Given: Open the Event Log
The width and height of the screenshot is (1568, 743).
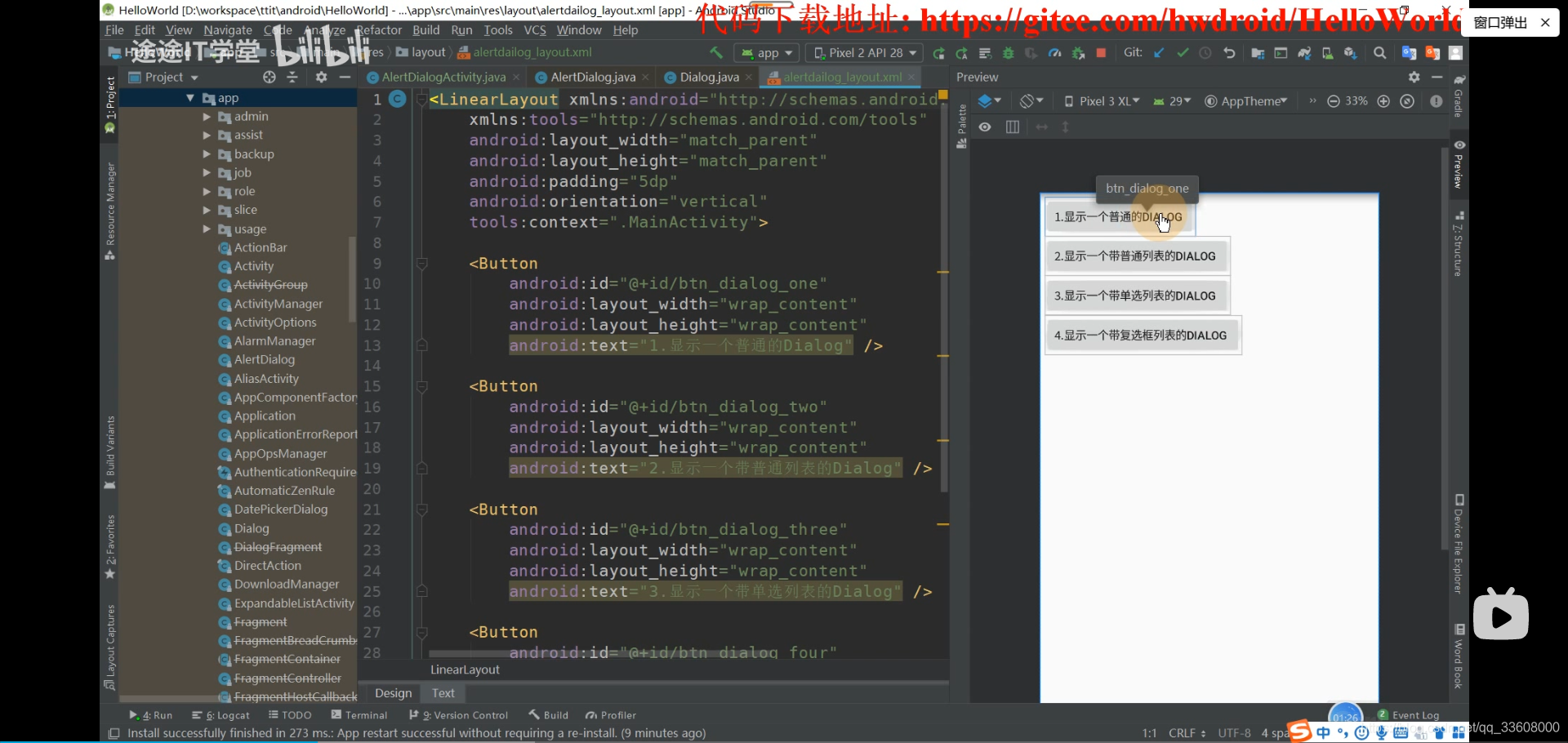Looking at the screenshot, I should (1409, 715).
